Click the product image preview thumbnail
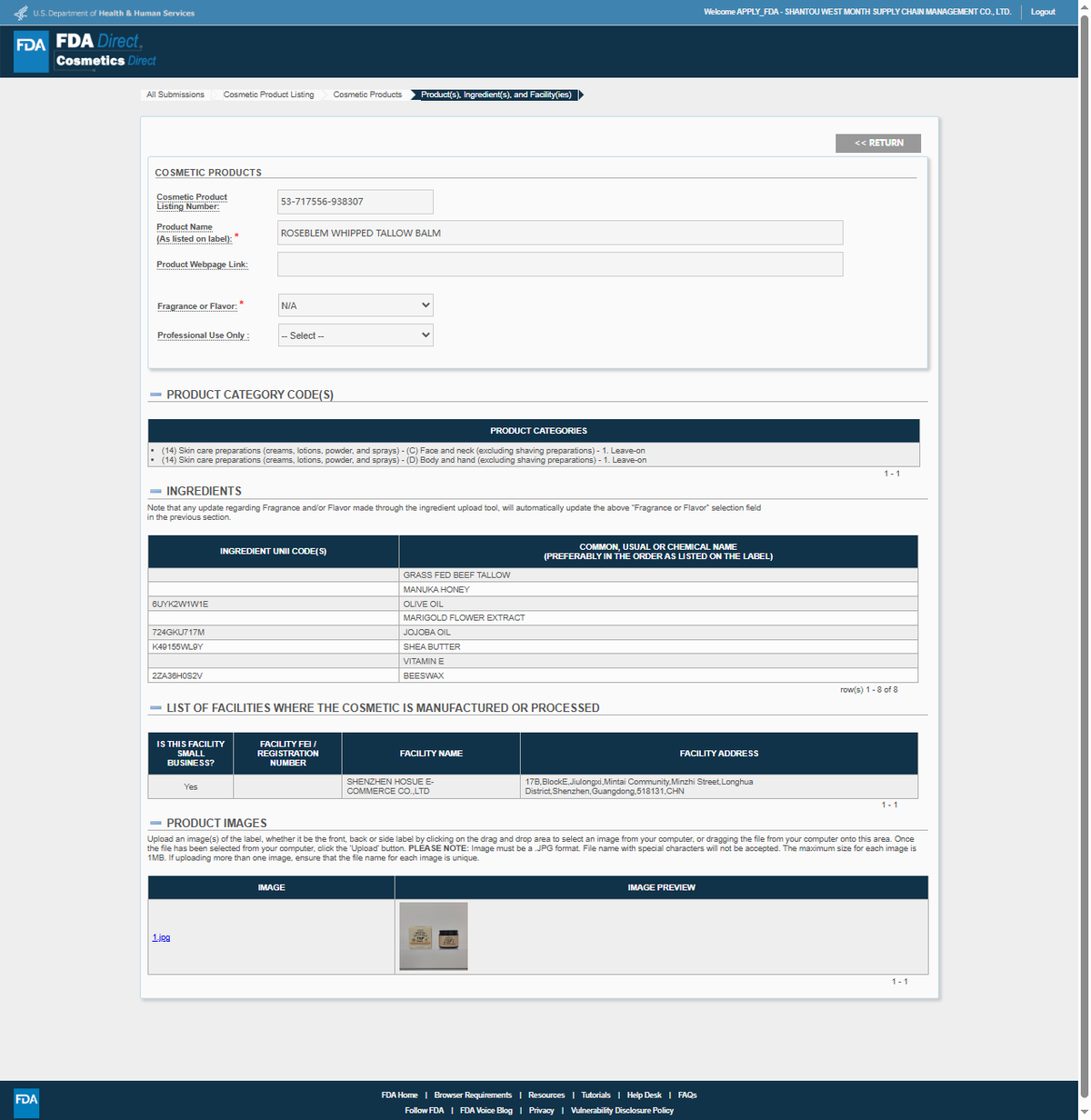Viewport: 1091px width, 1120px height. coord(434,936)
